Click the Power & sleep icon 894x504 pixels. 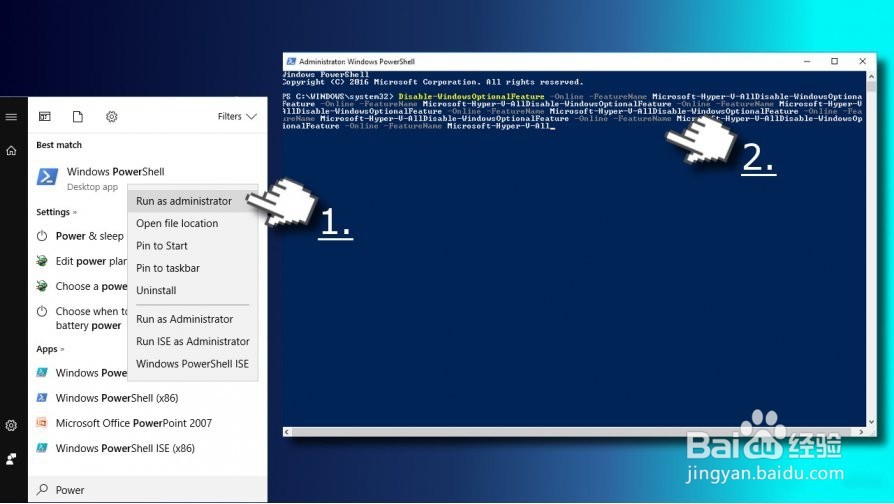click(42, 235)
